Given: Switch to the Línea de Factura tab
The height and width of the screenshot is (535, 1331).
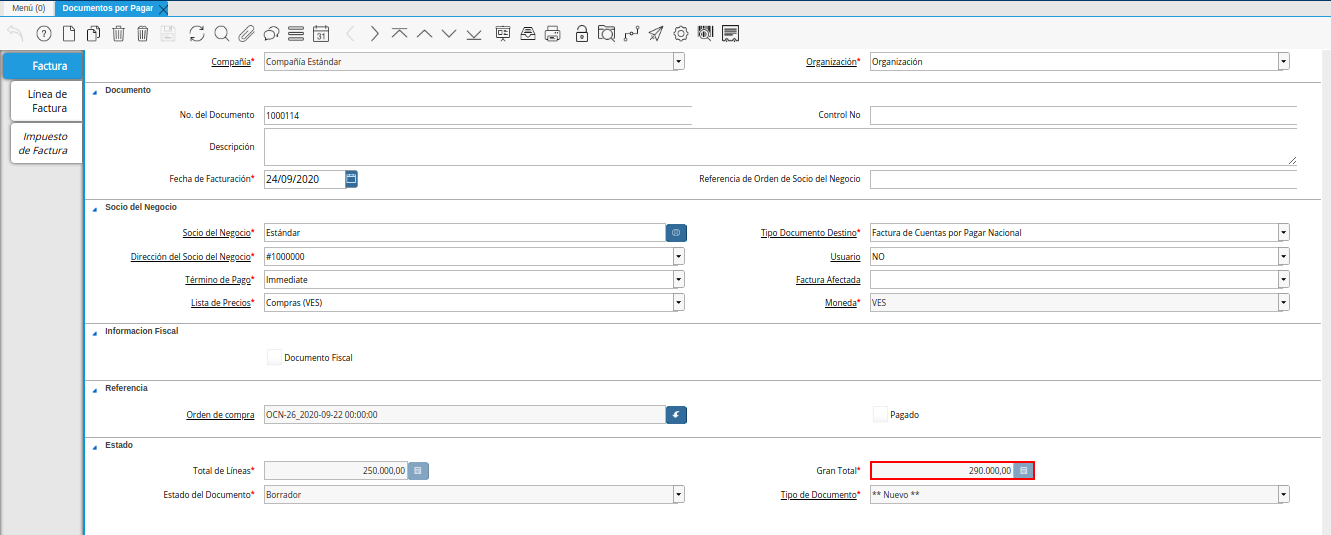Looking at the screenshot, I should tap(47, 101).
